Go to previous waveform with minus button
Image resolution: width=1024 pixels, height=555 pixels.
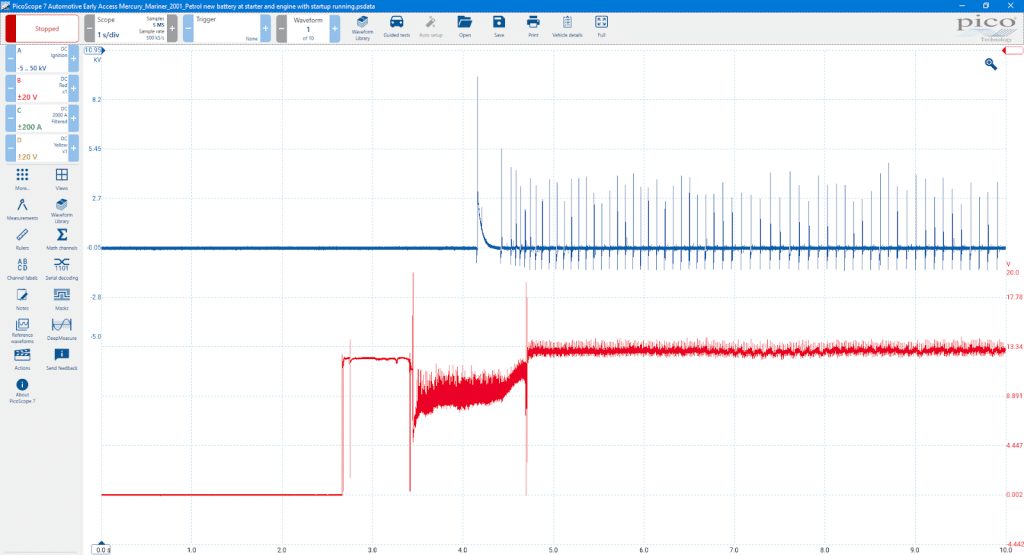281,29
